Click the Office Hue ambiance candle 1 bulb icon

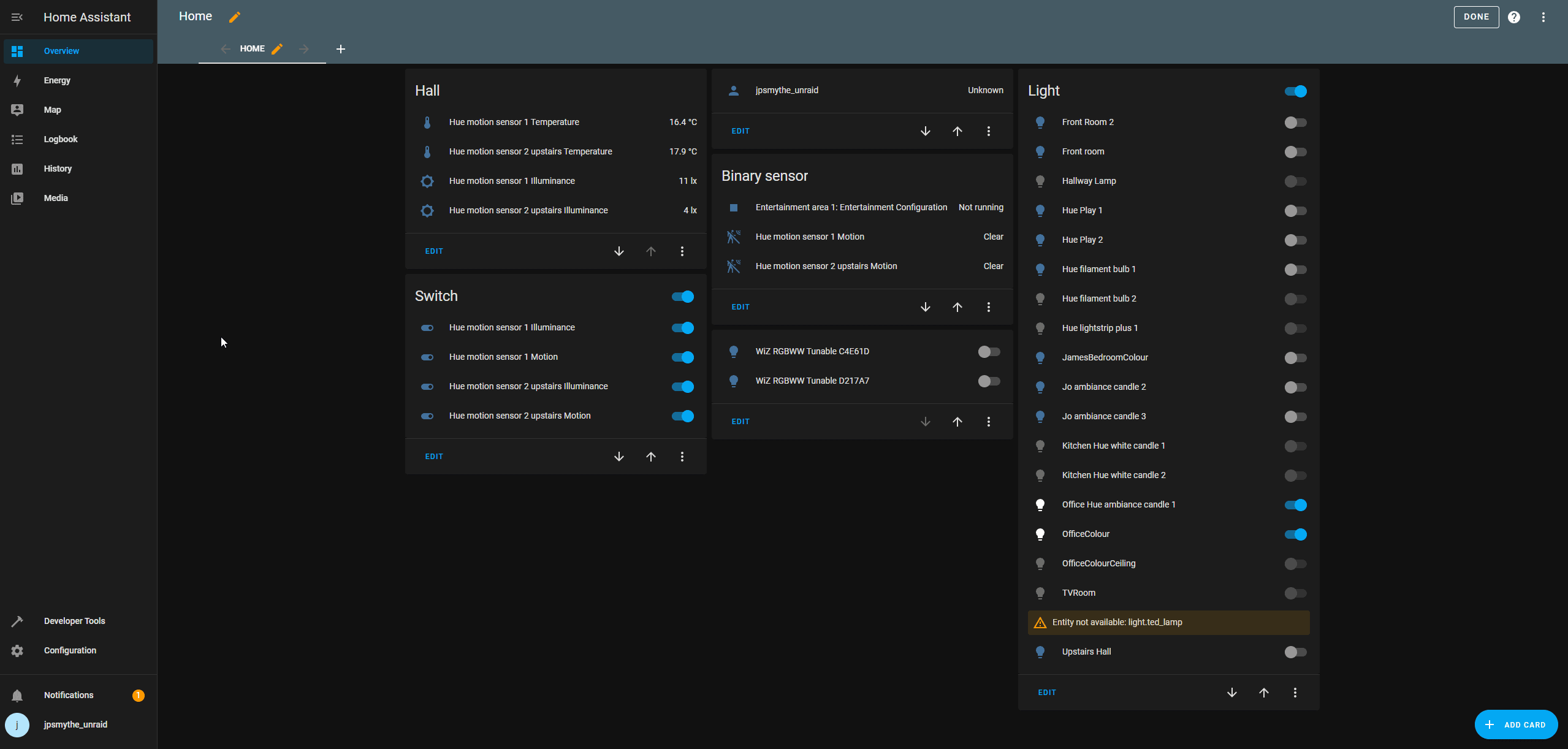1040,504
